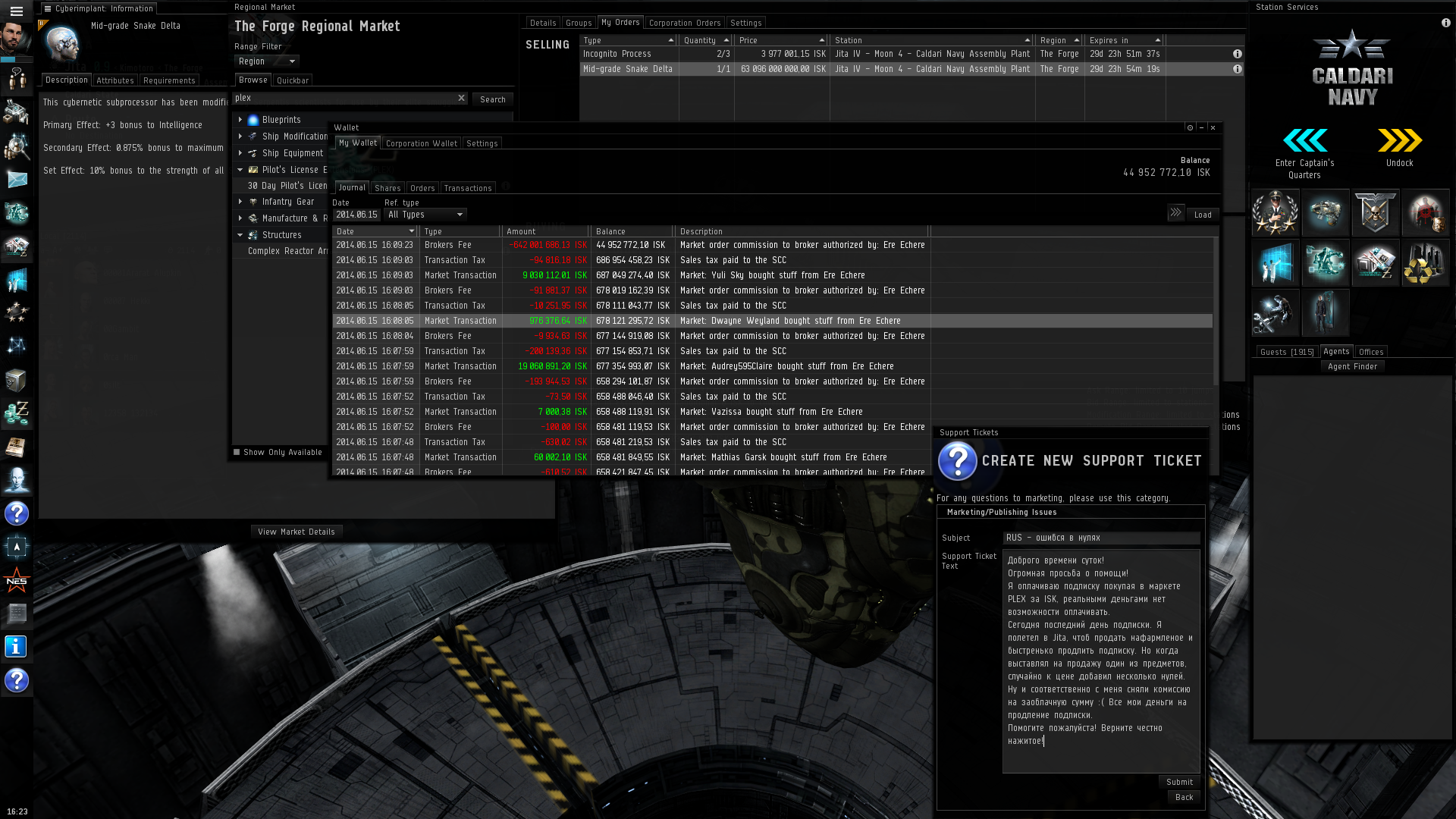Show info for the Mid-grade Snake Delta order
1456x819 pixels.
tap(1238, 69)
